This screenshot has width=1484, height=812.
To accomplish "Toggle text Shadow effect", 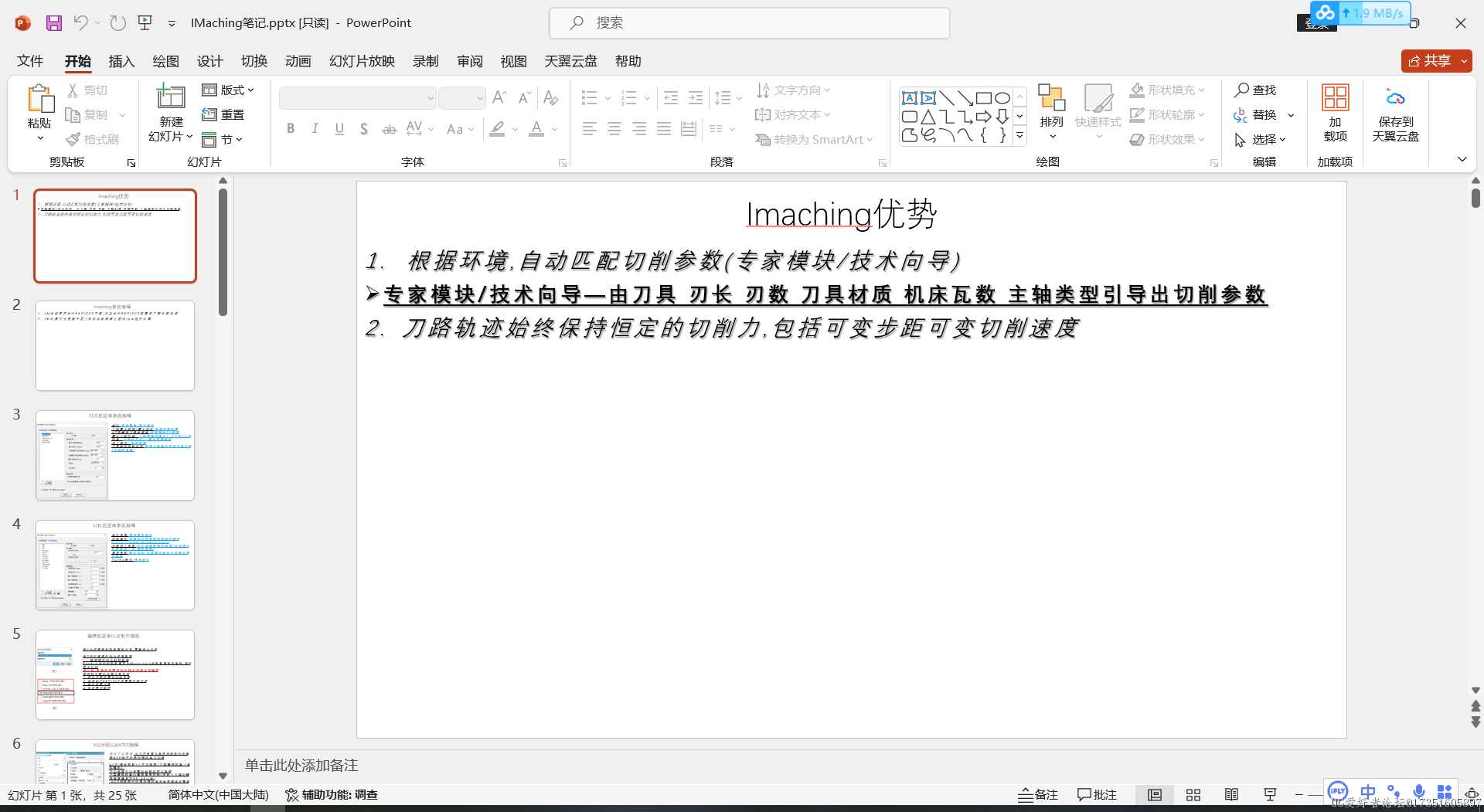I will (364, 129).
